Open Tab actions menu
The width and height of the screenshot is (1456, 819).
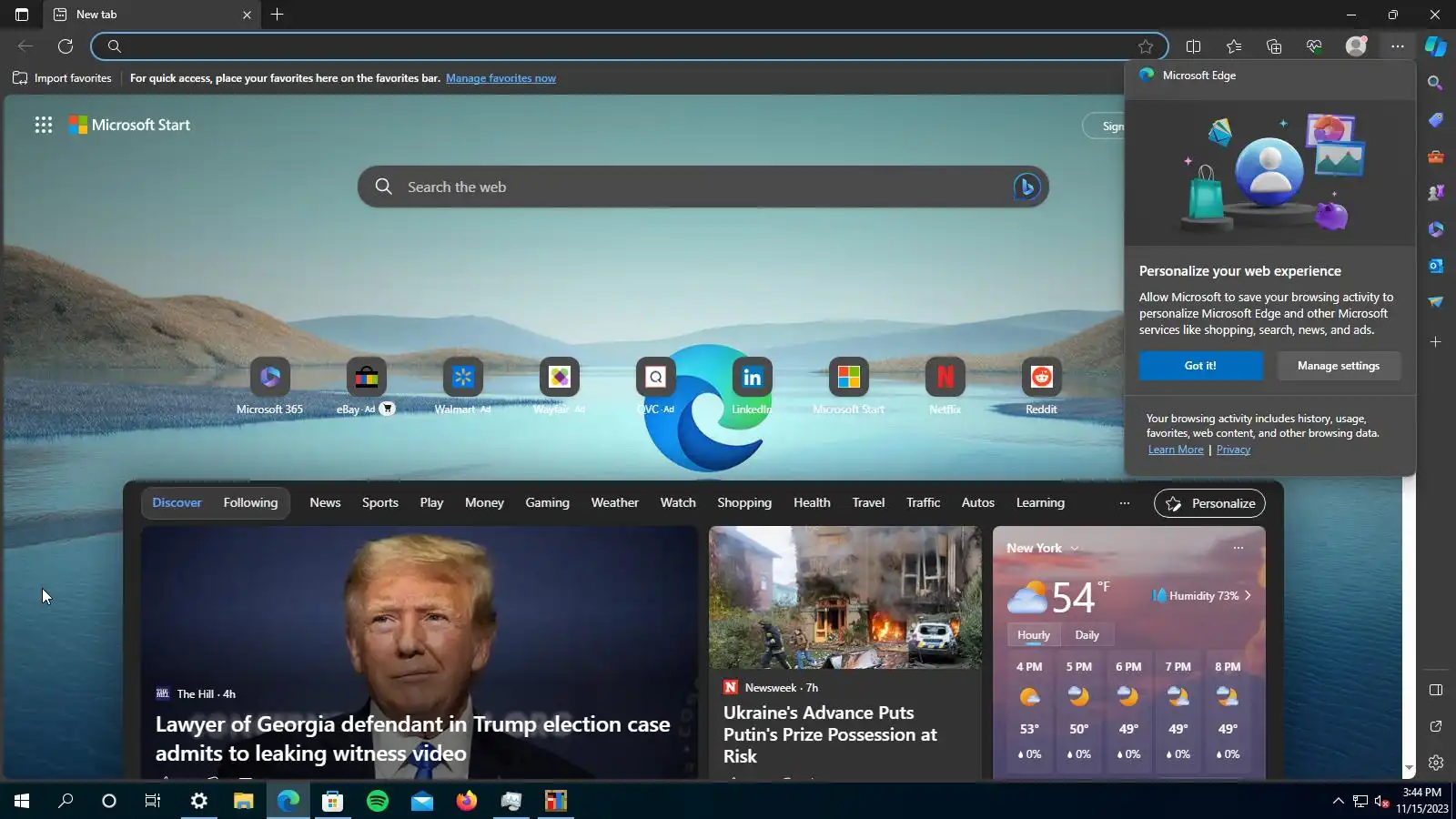(x=22, y=15)
